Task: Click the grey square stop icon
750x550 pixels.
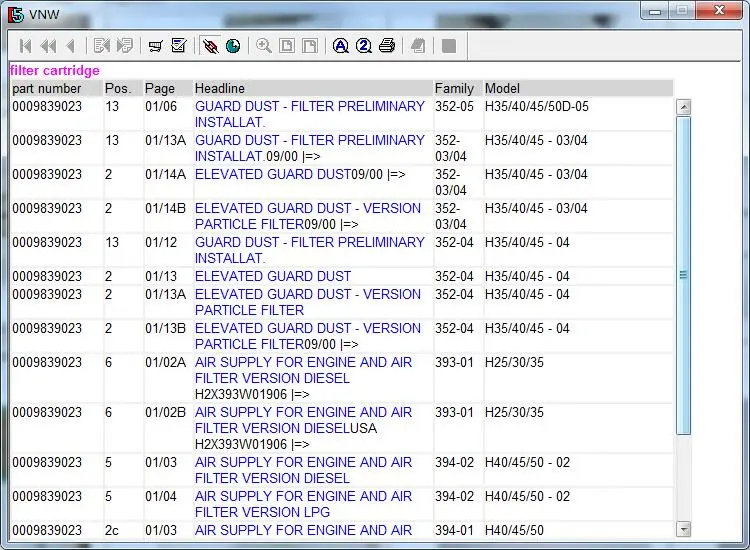Action: click(x=449, y=46)
